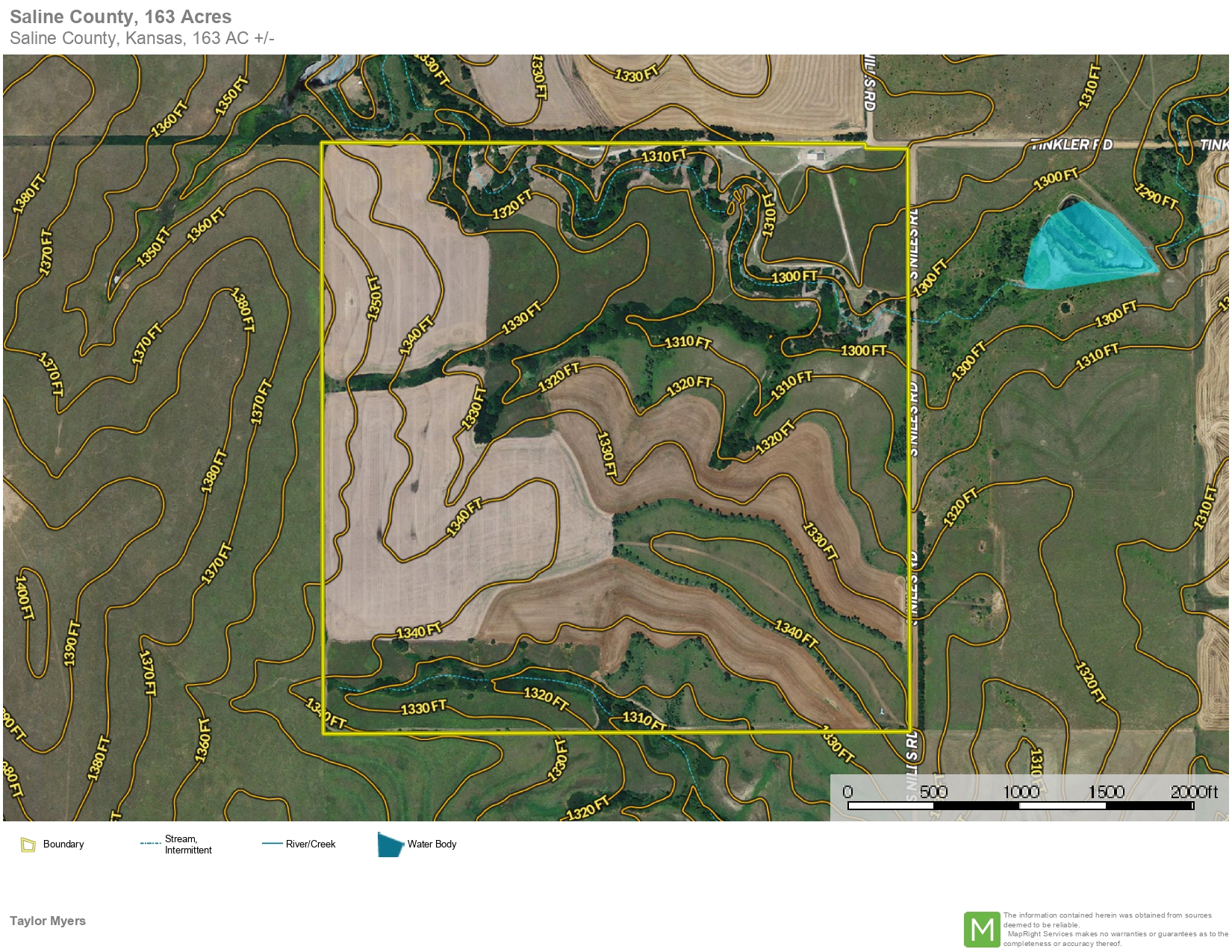1232x952 pixels.
Task: Click the 1390 FT contour label
Action: pyautogui.click(x=71, y=643)
